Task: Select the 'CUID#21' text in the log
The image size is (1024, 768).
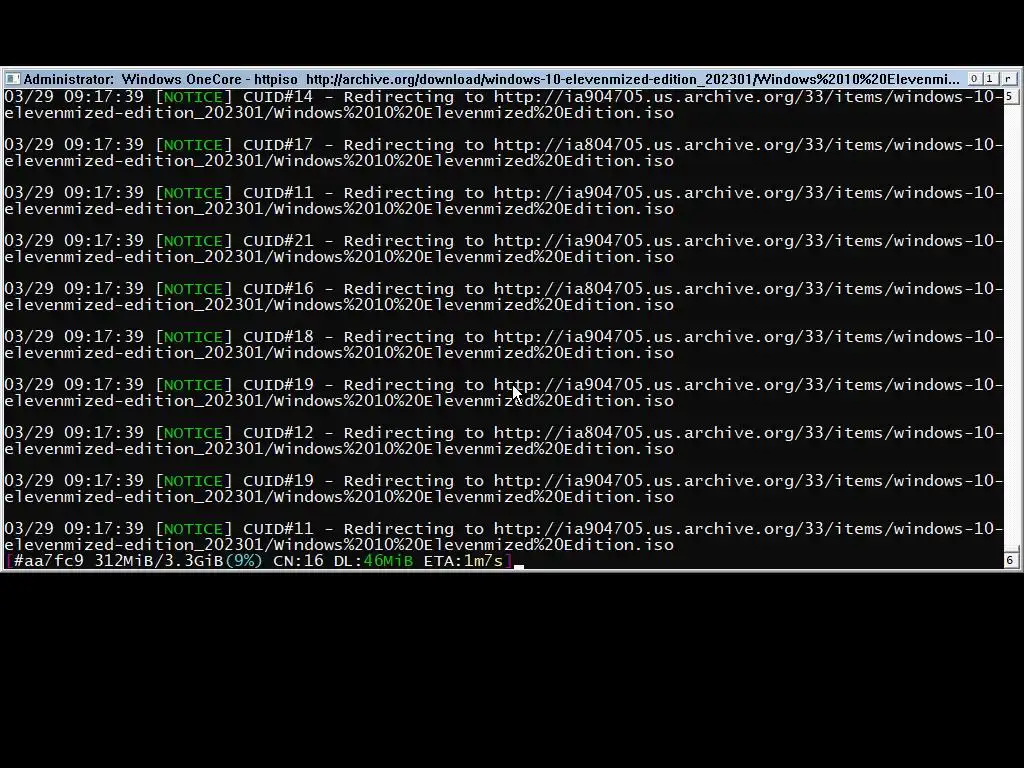Action: coord(278,241)
